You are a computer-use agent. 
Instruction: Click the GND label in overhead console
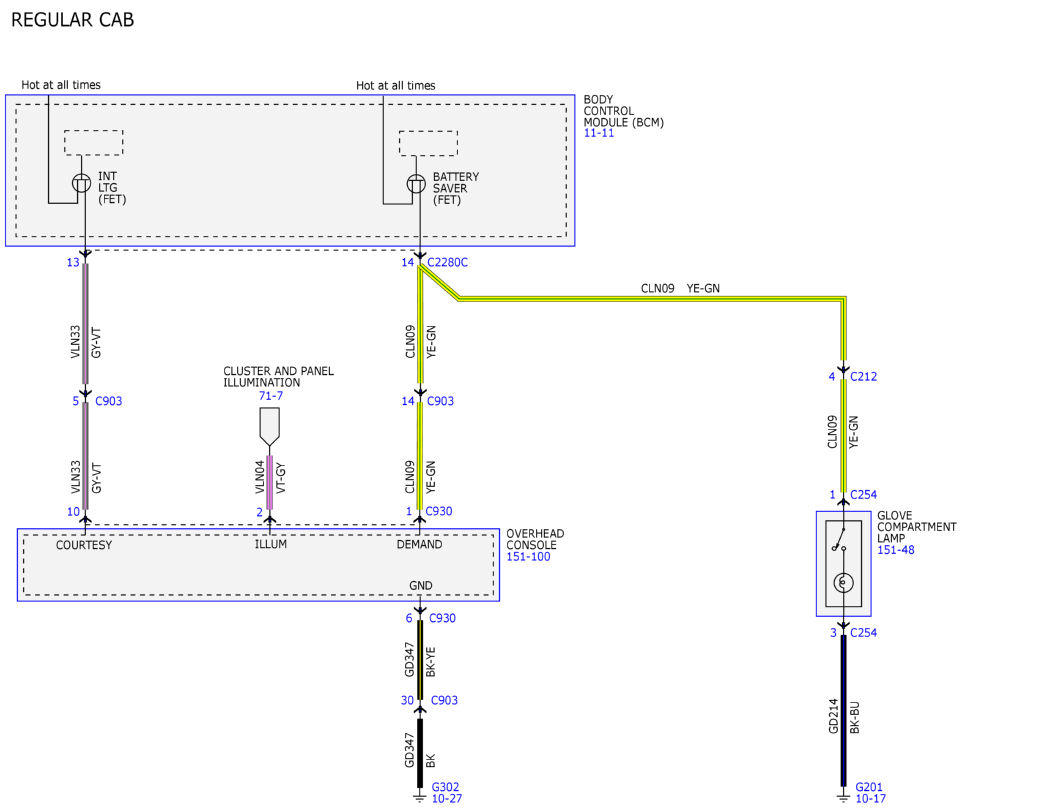(x=421, y=586)
